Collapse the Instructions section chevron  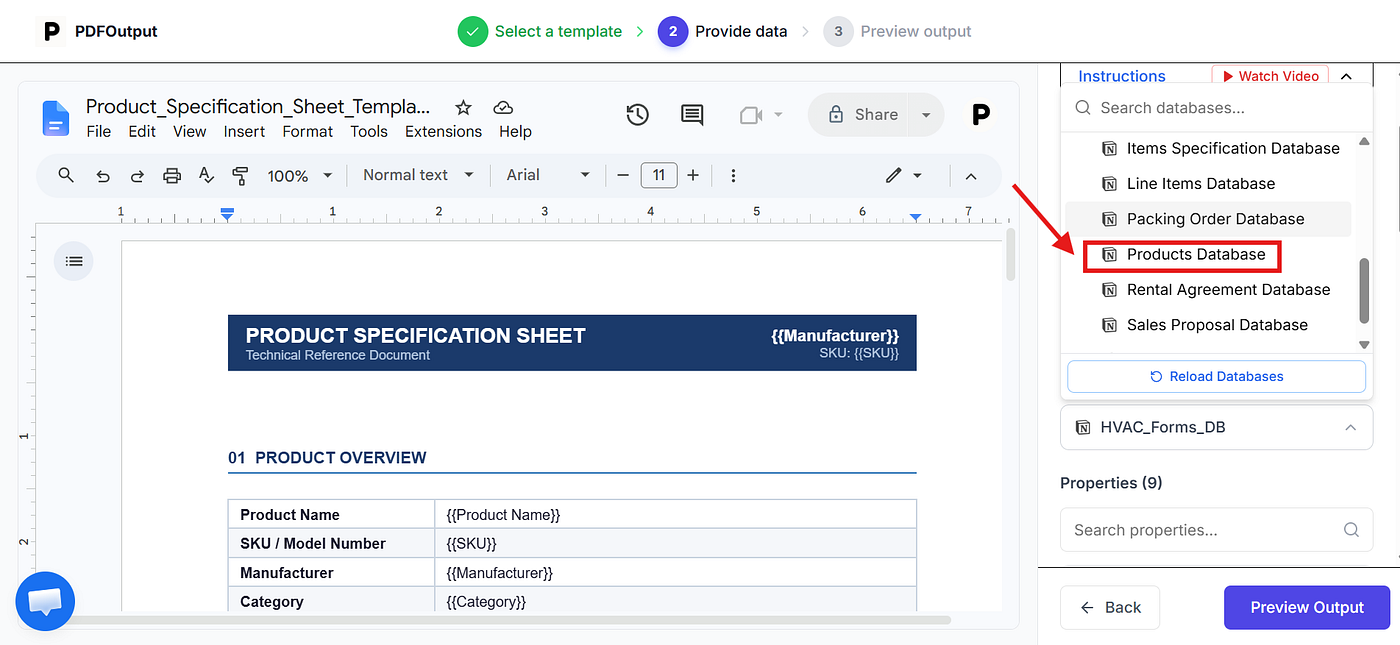[1346, 76]
